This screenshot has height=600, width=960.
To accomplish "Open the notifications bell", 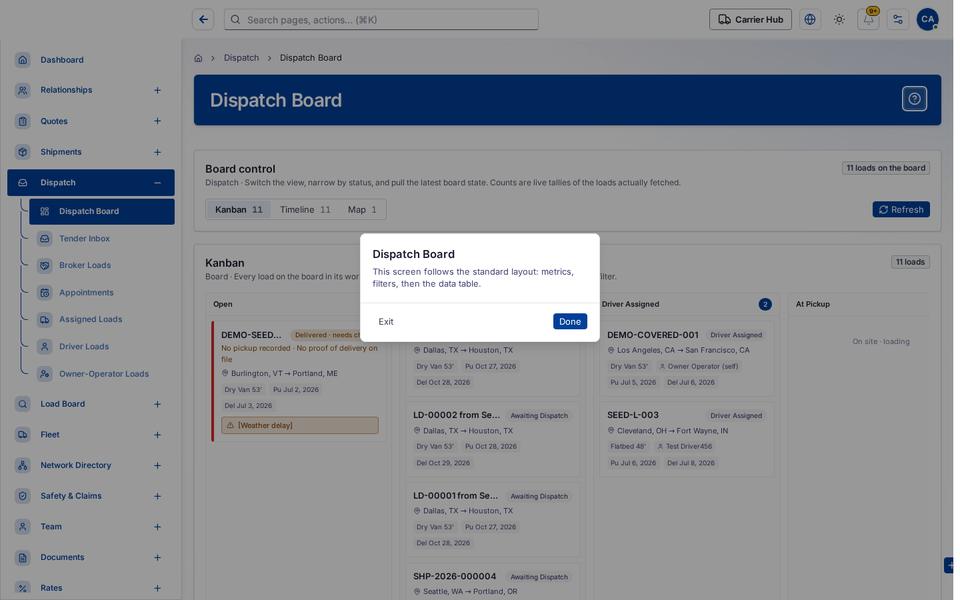I will [868, 20].
